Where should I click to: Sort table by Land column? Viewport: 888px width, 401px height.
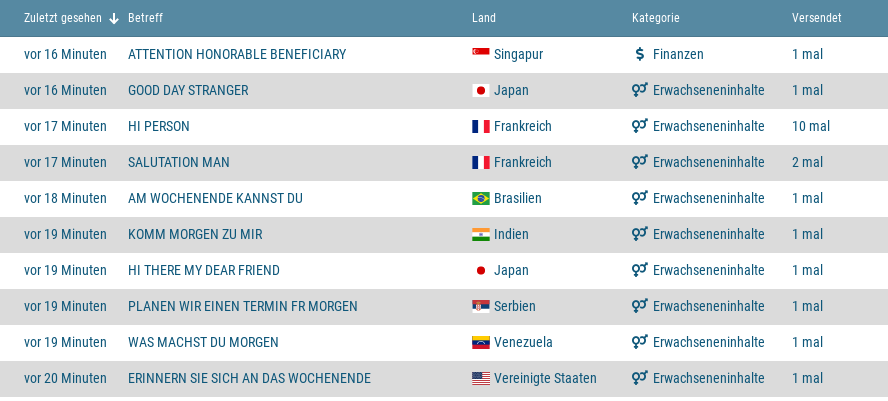484,18
